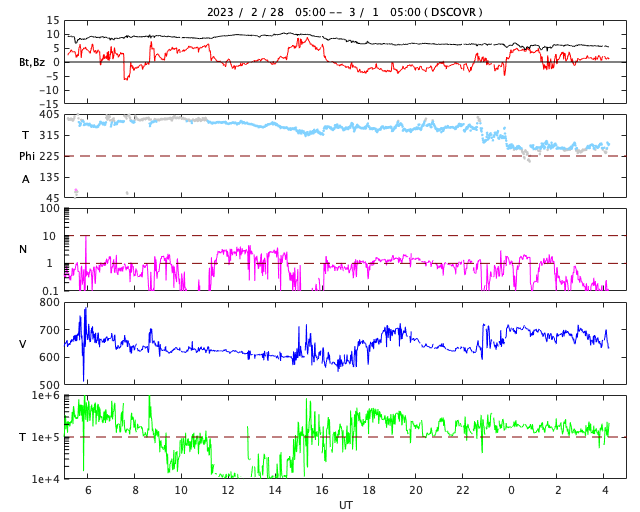Click the 225 tick value on Phi panel

[x=49, y=156]
